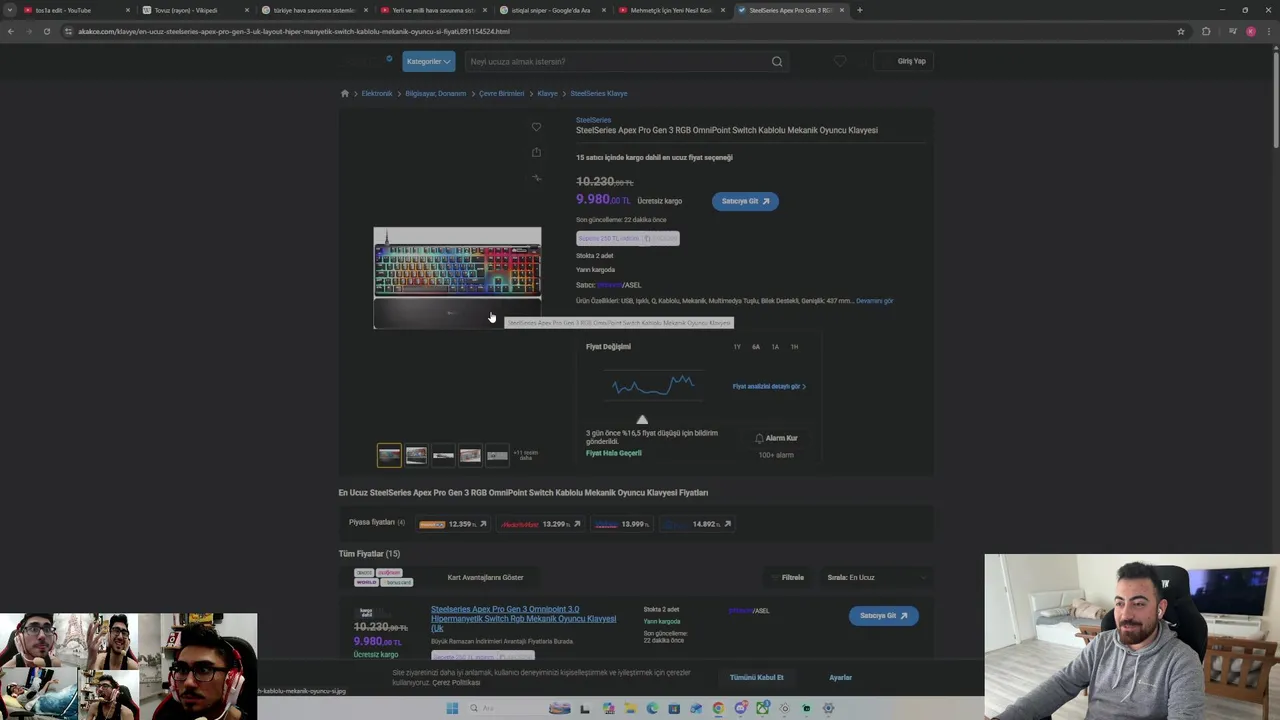Select 1A price history range
The height and width of the screenshot is (720, 1280).
click(x=775, y=347)
